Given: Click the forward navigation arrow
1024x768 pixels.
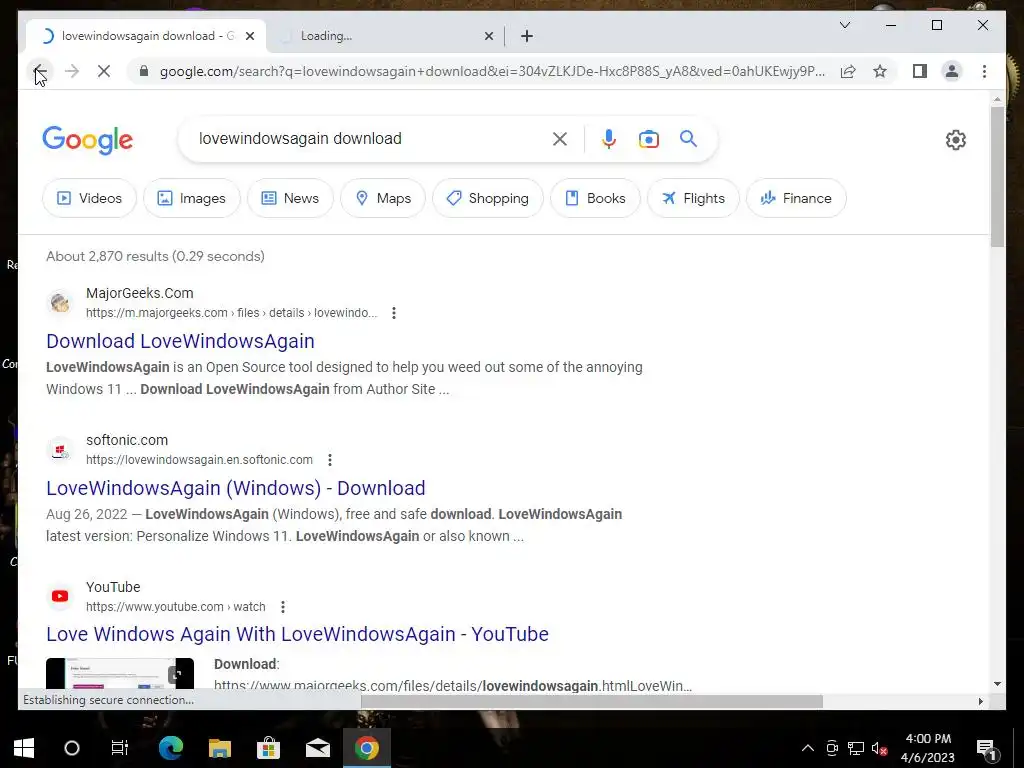Looking at the screenshot, I should tap(72, 71).
